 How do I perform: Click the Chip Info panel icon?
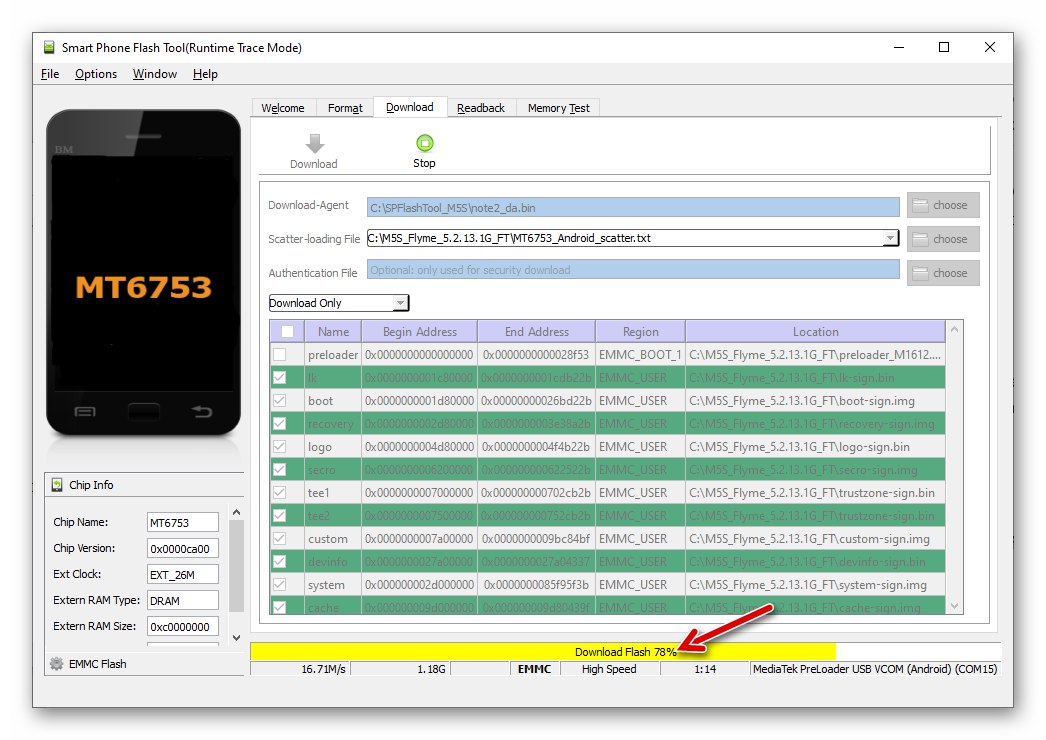56,485
